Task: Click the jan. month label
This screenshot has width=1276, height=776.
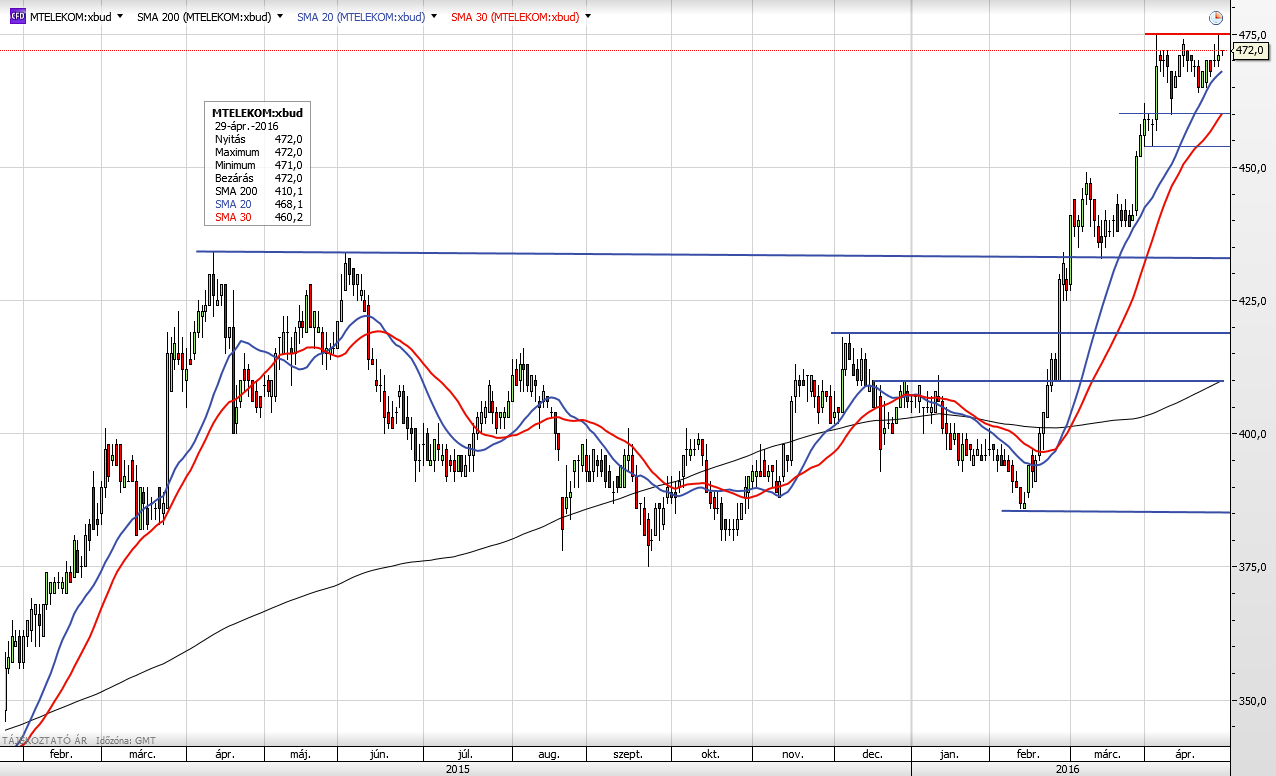Action: [x=950, y=755]
